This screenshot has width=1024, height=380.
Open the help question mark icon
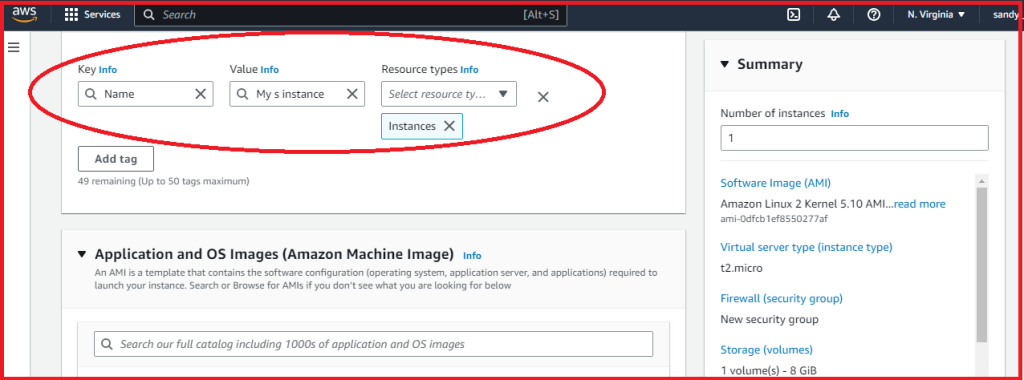(873, 14)
